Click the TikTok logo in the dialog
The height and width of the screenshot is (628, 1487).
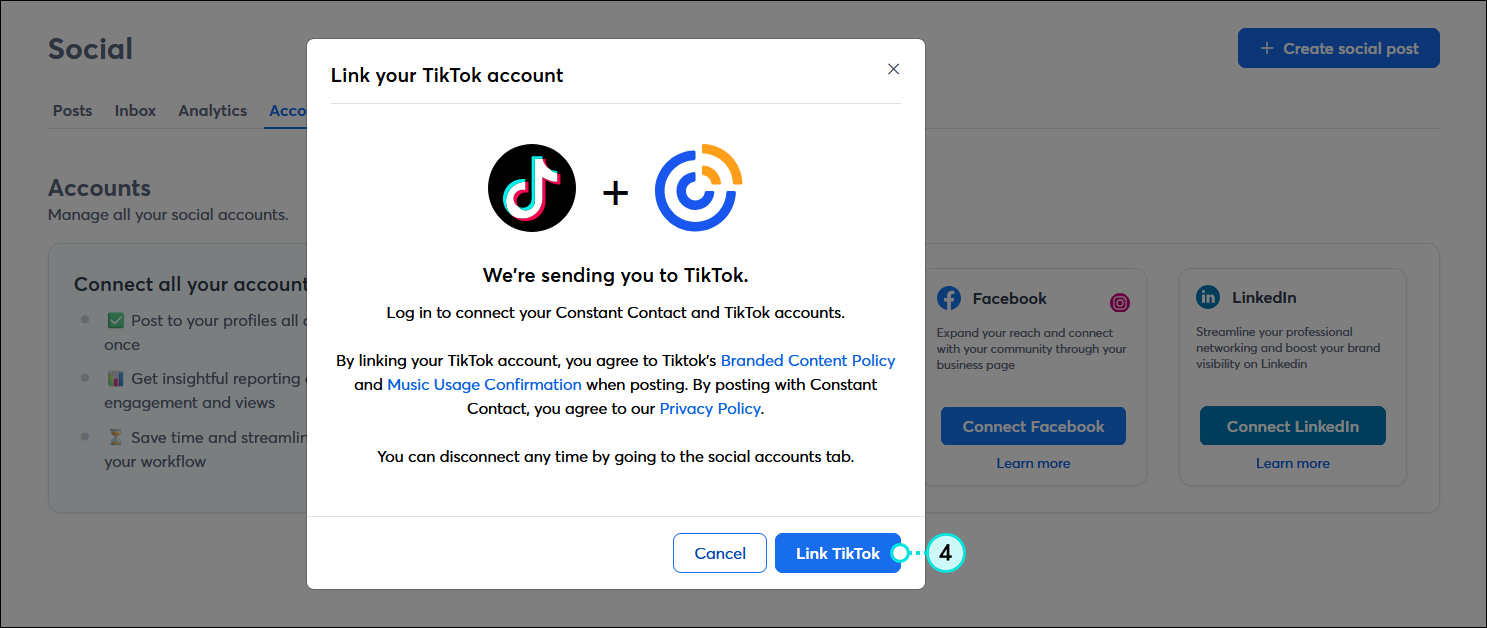tap(531, 188)
